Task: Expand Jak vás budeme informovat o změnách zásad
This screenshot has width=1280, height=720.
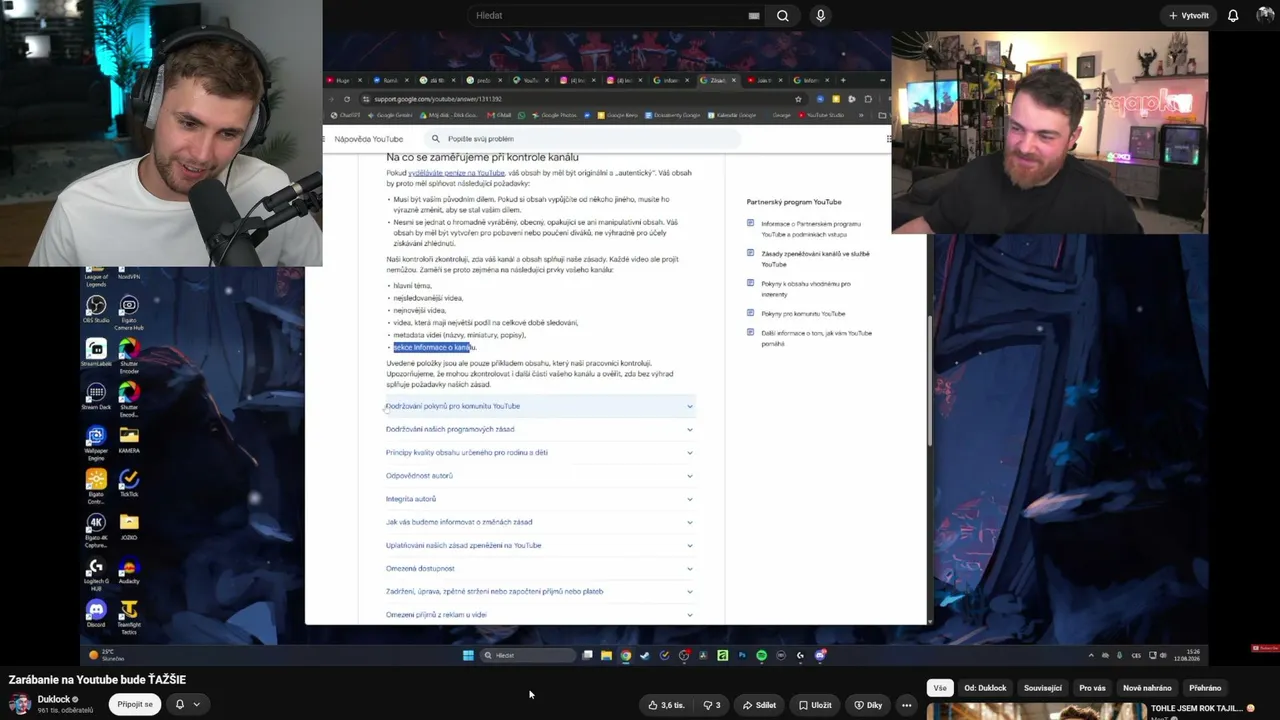Action: coord(540,522)
